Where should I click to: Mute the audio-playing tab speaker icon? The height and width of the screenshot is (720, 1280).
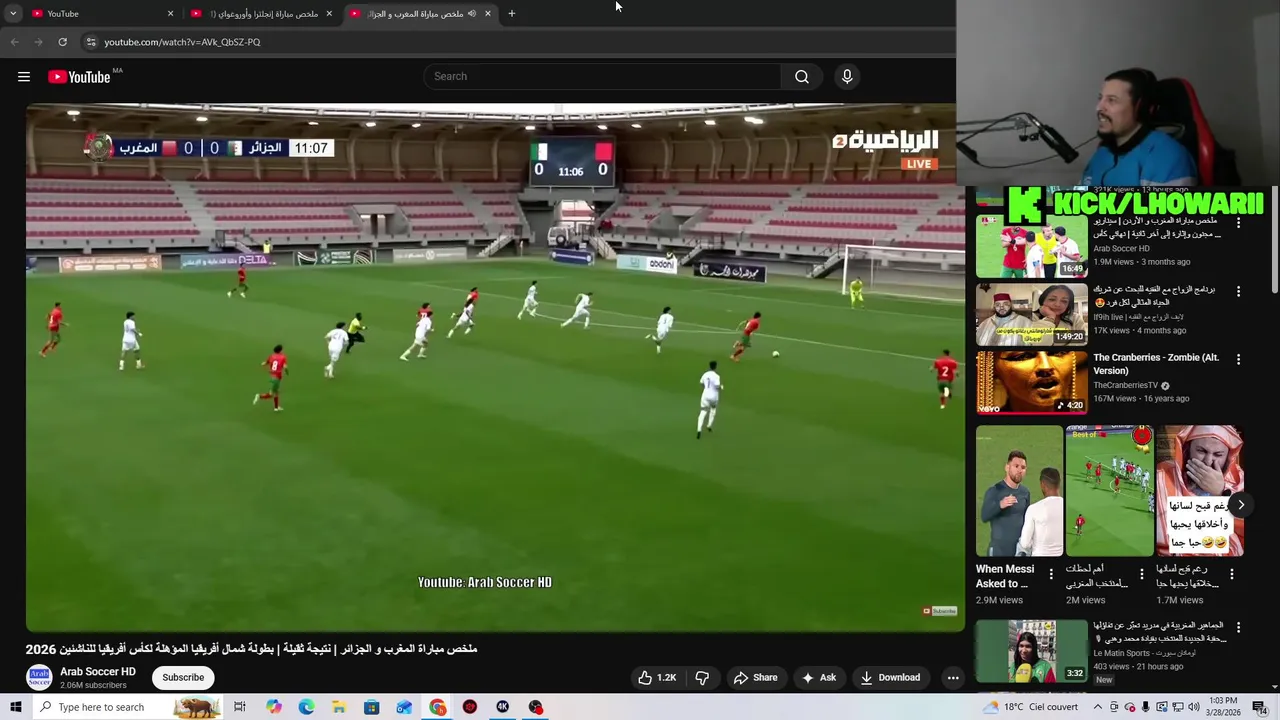(x=472, y=13)
